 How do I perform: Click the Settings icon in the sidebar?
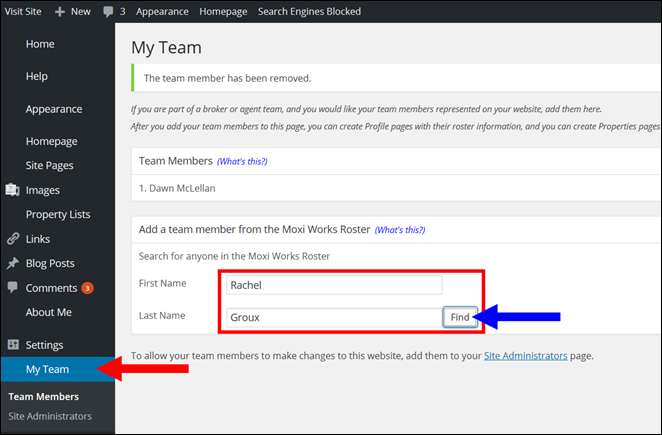(x=12, y=345)
